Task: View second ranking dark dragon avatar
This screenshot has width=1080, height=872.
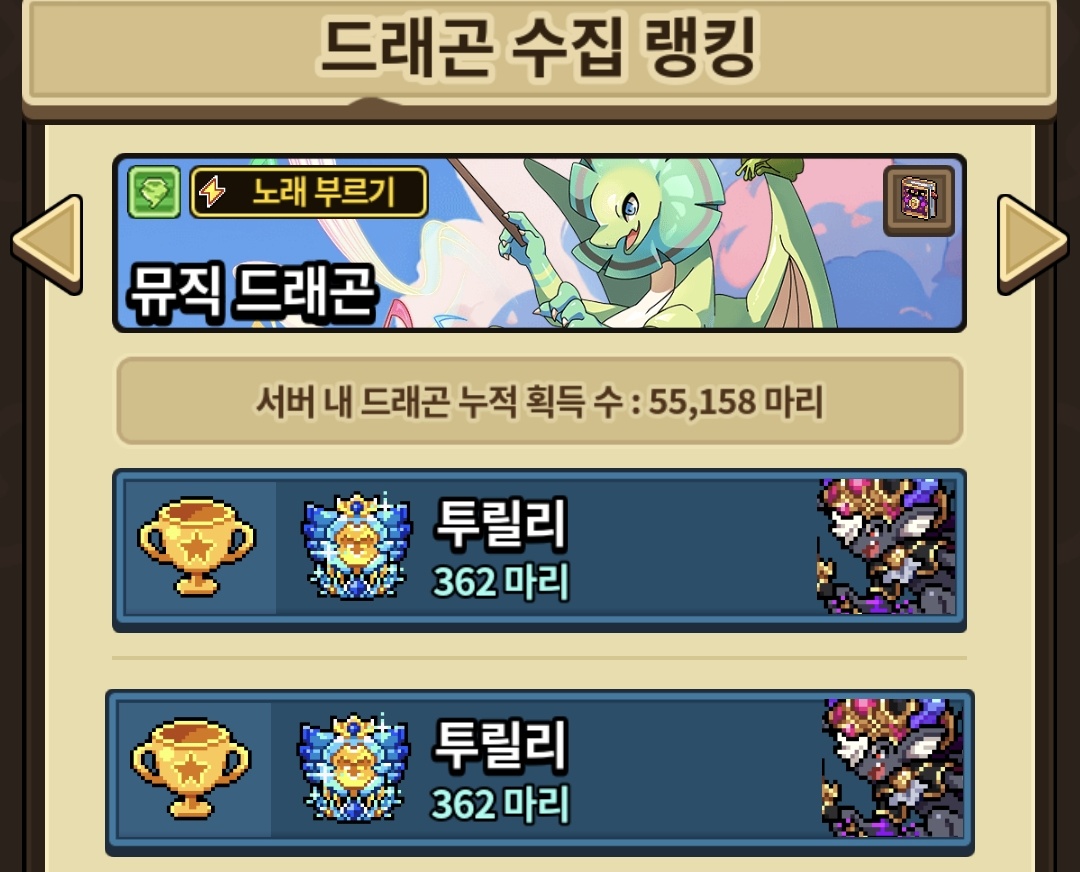Action: 893,768
